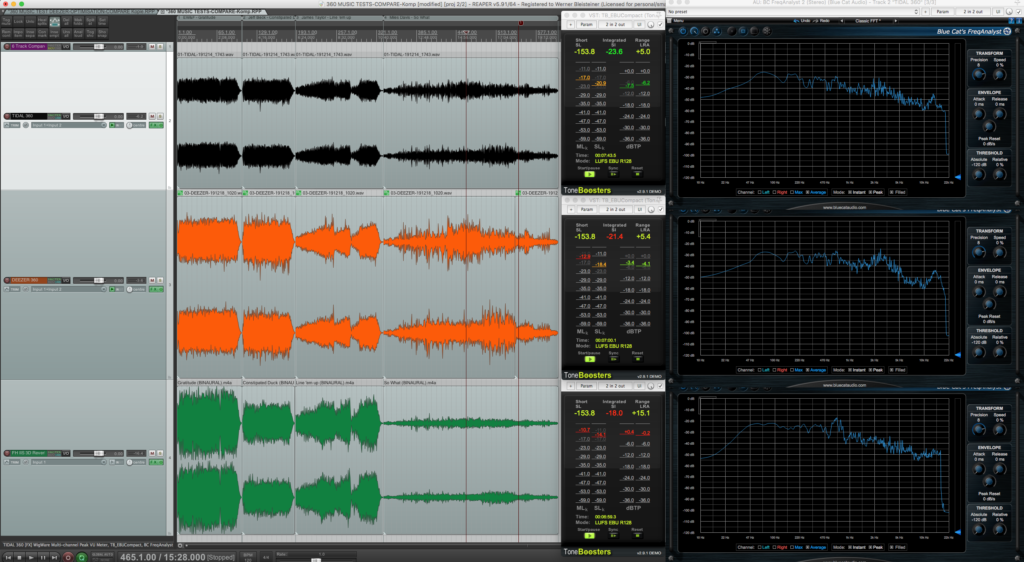The image size is (1024, 562).
Task: Open the input dropdown on the TIDAL 360 track
Action: (x=60, y=126)
